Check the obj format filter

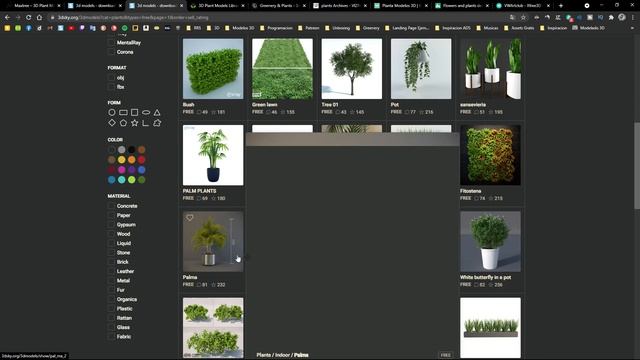tap(111, 78)
